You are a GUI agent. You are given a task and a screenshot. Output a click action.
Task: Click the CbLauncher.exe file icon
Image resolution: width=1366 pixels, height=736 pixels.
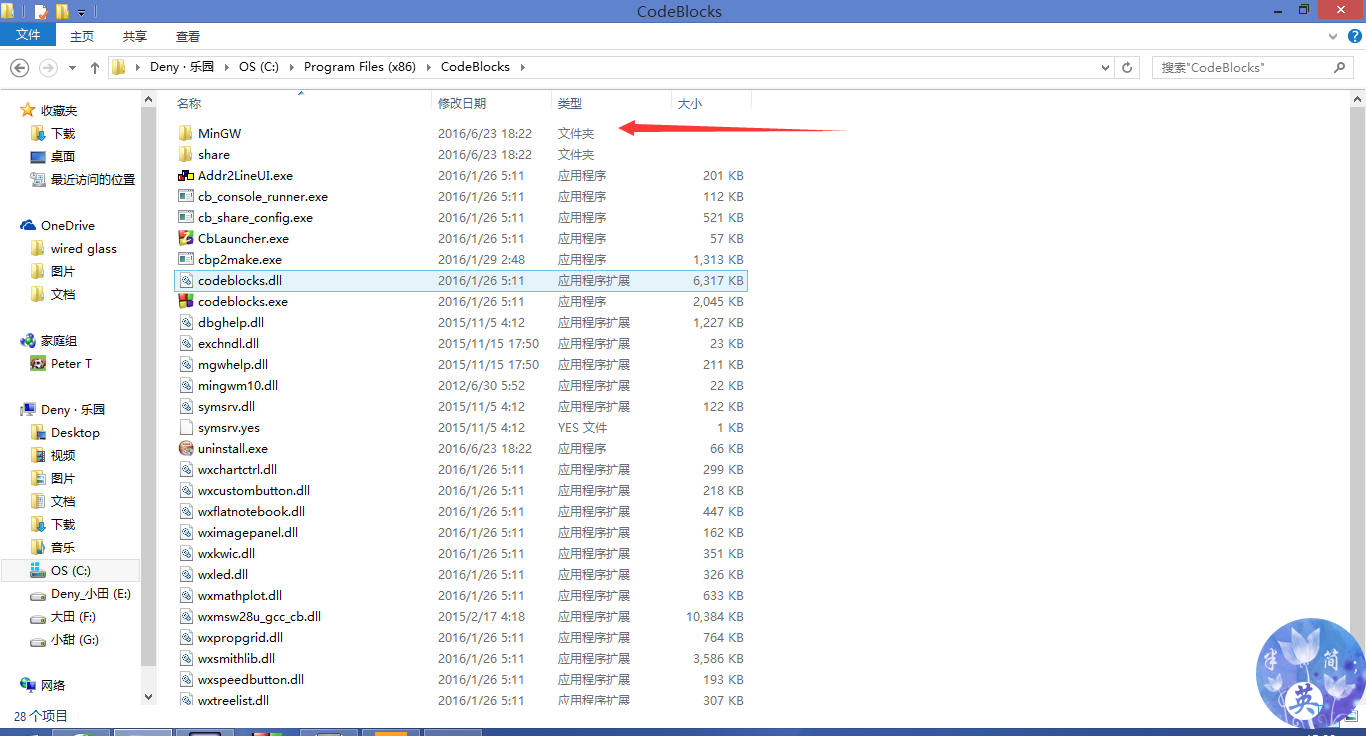pos(185,238)
